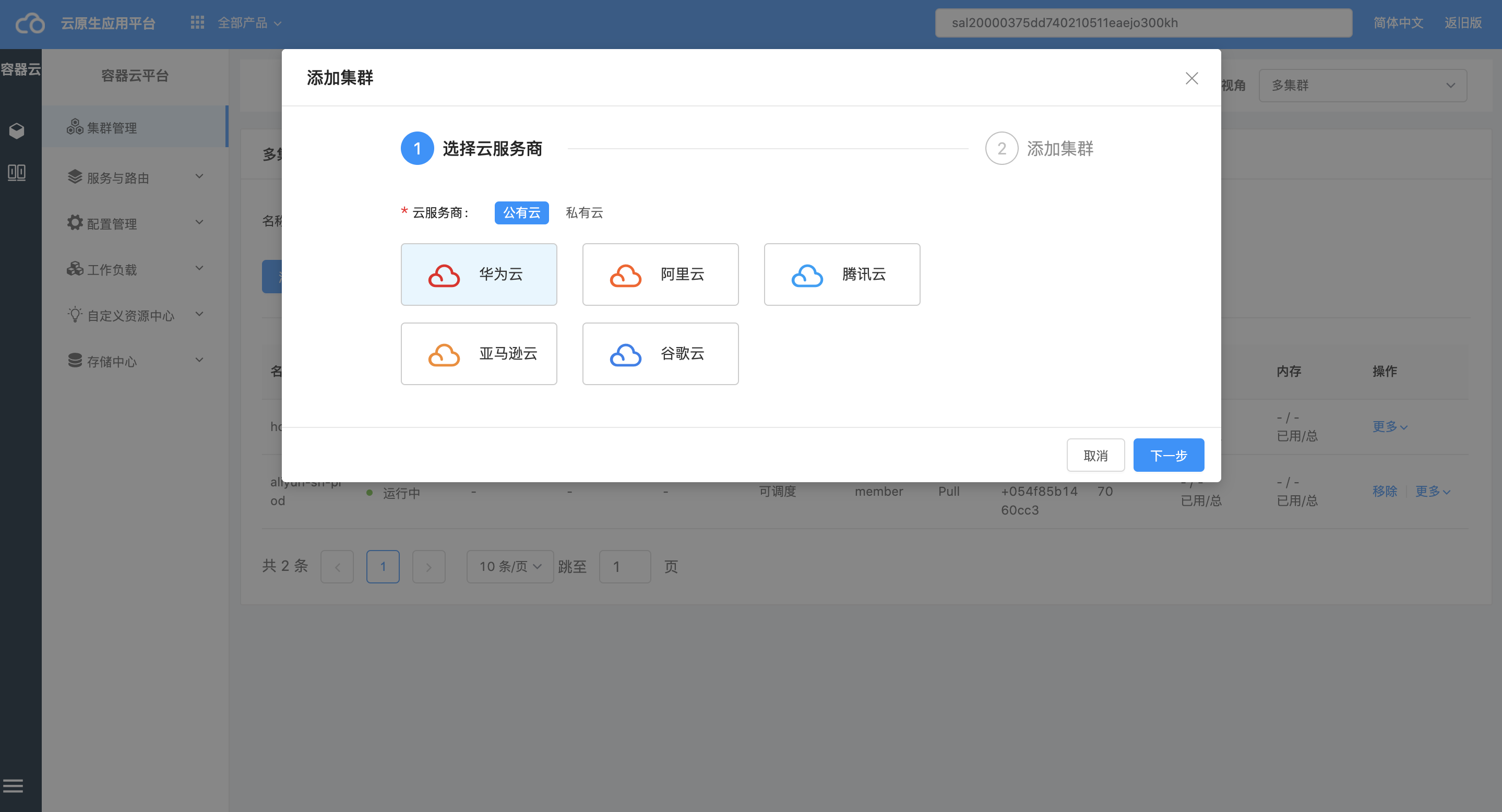Click the 工作负载 cubes icon
This screenshot has width=1502, height=812.
(75, 269)
